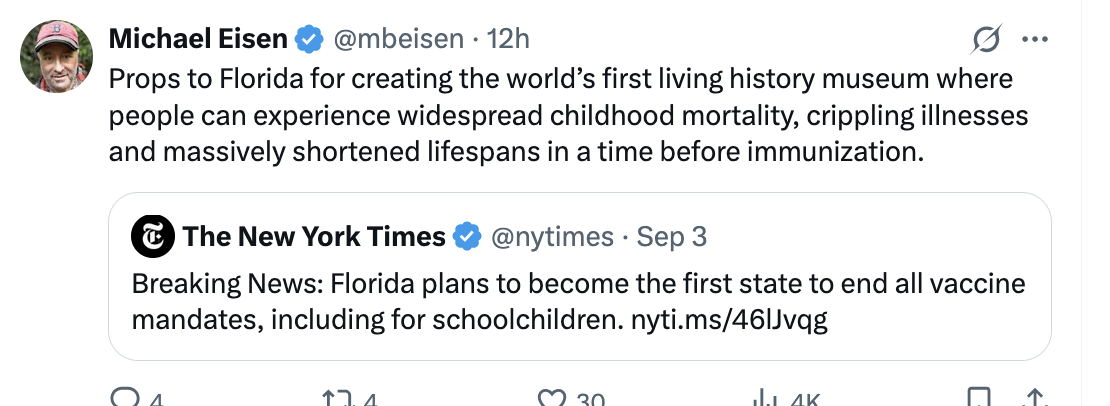The height and width of the screenshot is (406, 1110).
Task: Click the 12h post timestamp
Action: 508,39
